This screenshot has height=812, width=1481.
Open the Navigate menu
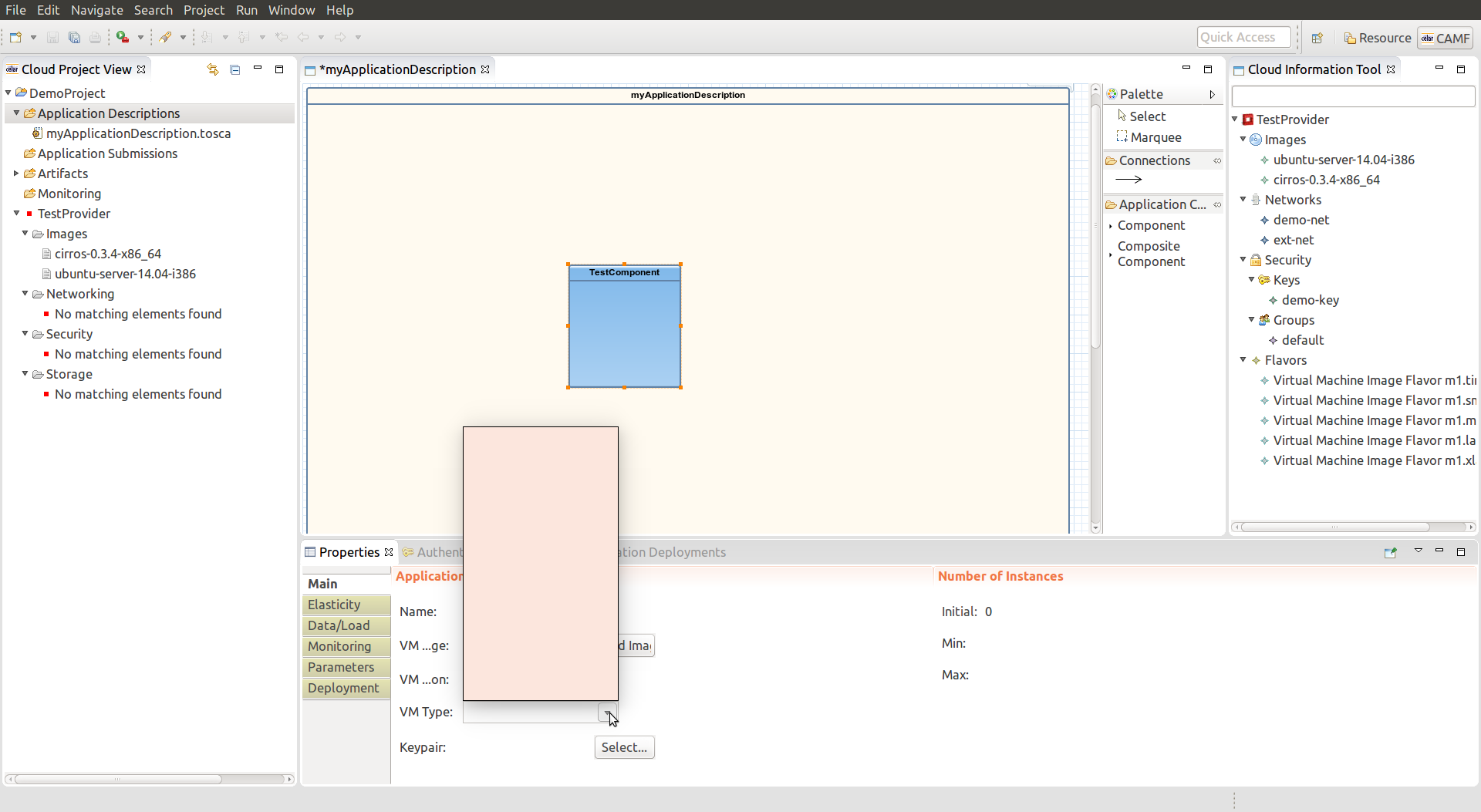[x=96, y=10]
